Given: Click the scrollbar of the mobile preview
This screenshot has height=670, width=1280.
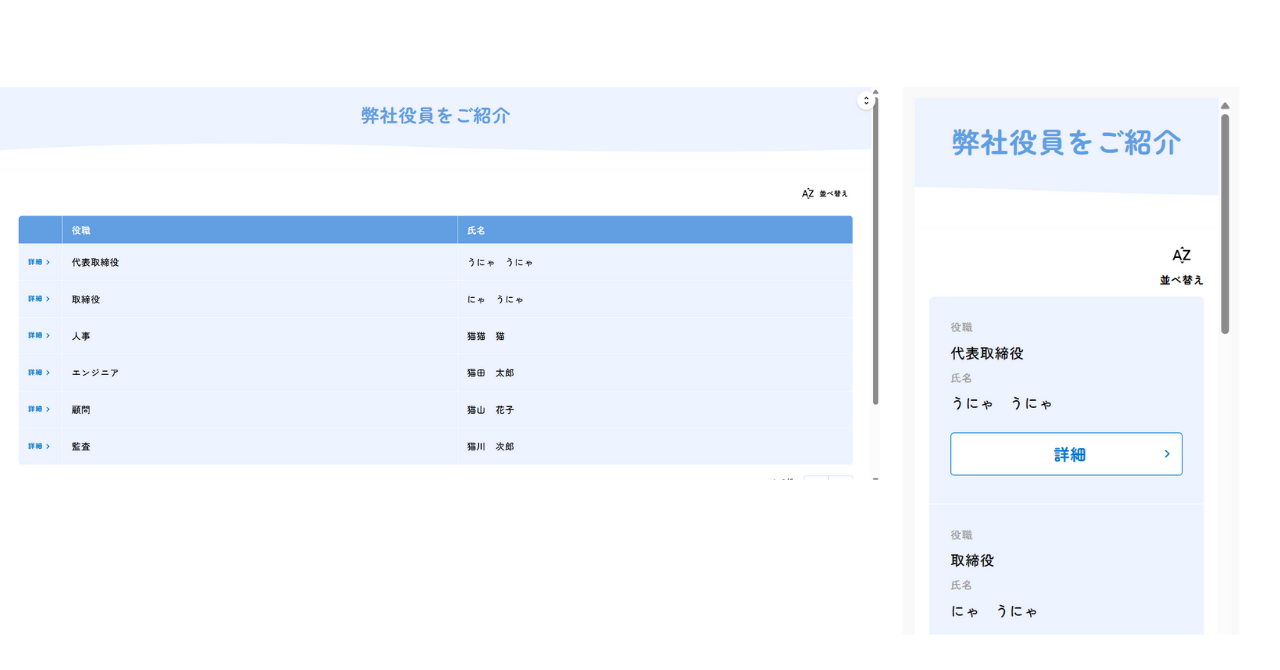Looking at the screenshot, I should click(1224, 220).
